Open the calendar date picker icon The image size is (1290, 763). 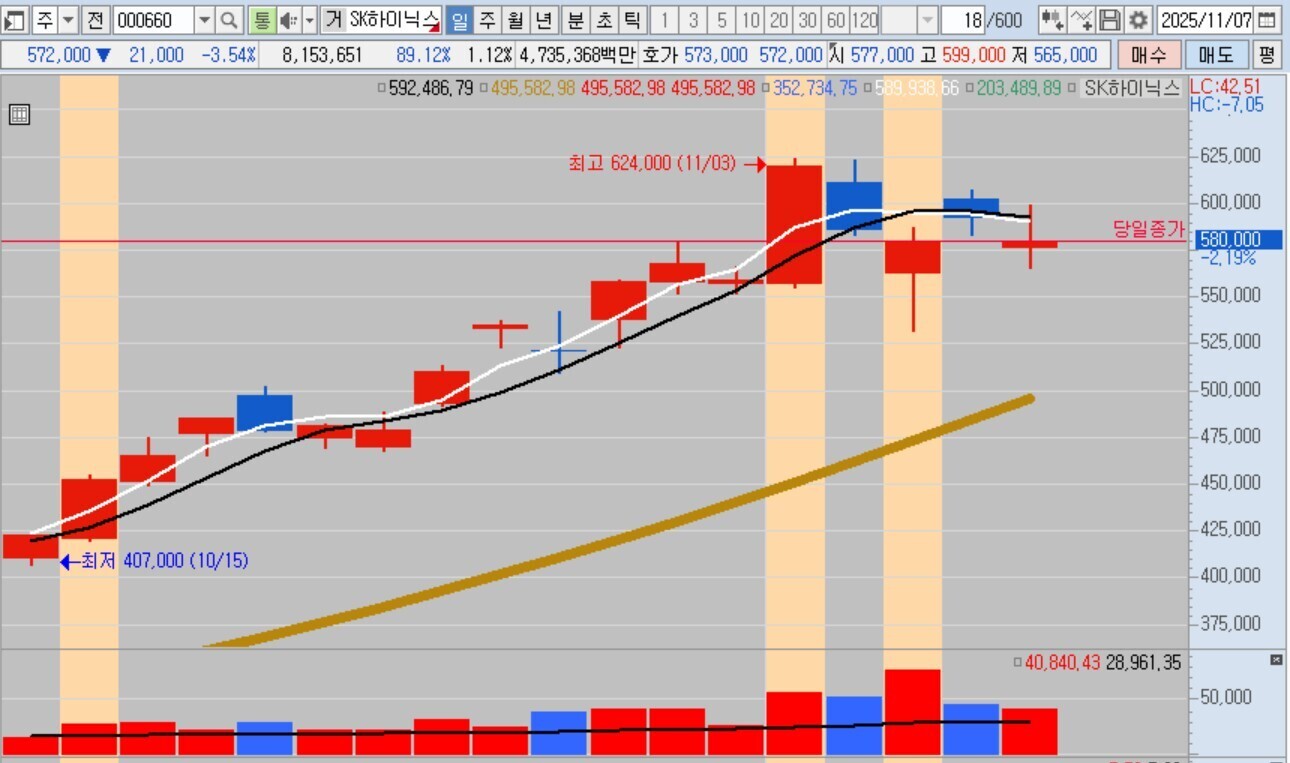(x=1266, y=20)
